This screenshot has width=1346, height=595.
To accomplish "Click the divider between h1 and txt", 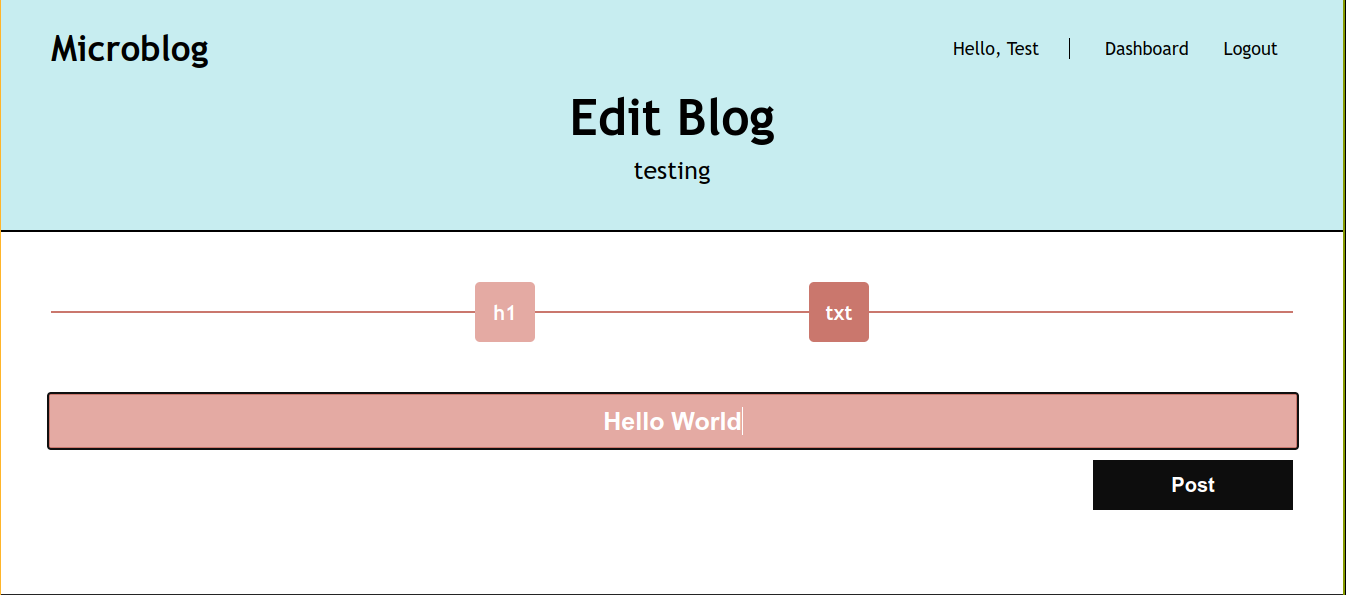I will (672, 312).
